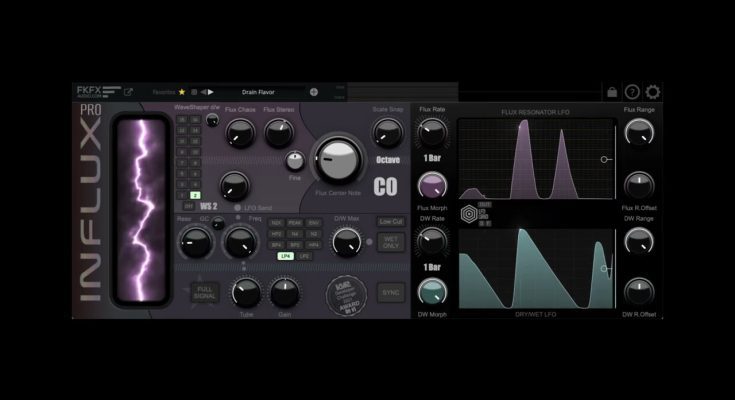Click the Favorites star icon

coord(182,92)
